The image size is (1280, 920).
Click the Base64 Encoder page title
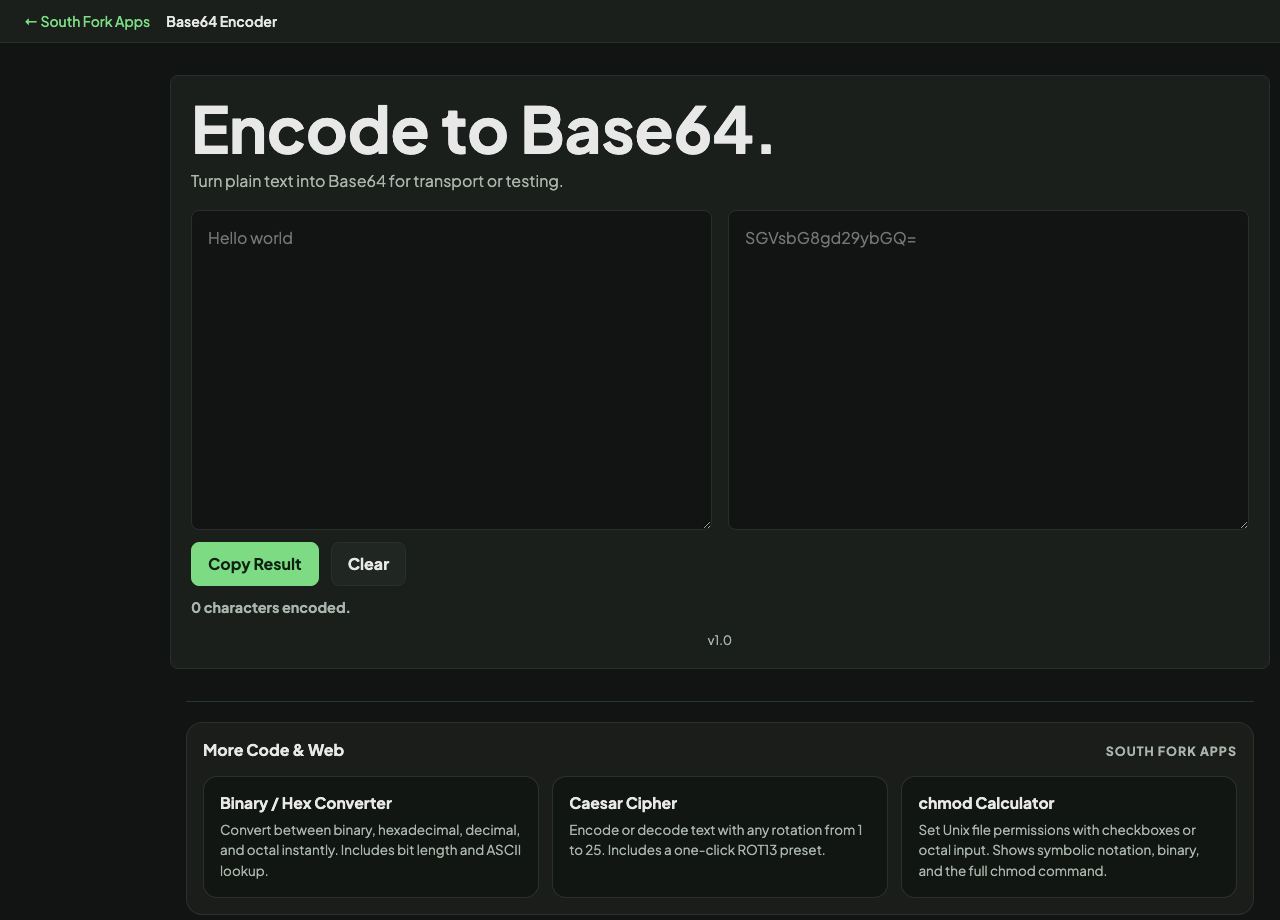221,21
